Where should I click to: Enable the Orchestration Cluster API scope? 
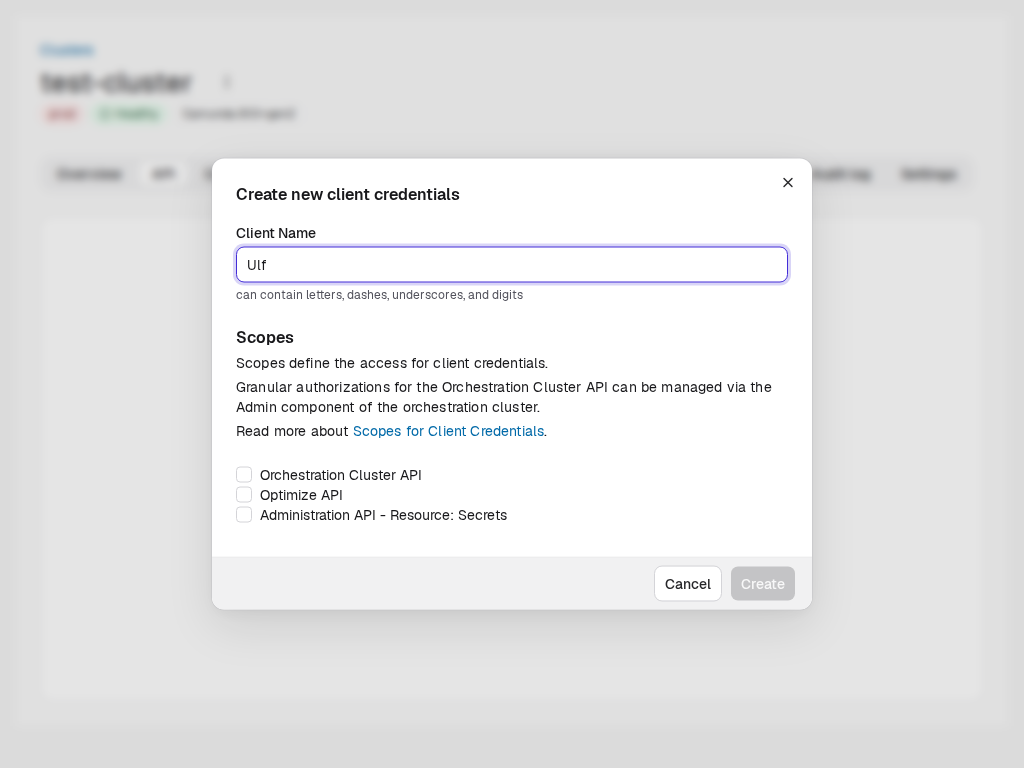[244, 475]
